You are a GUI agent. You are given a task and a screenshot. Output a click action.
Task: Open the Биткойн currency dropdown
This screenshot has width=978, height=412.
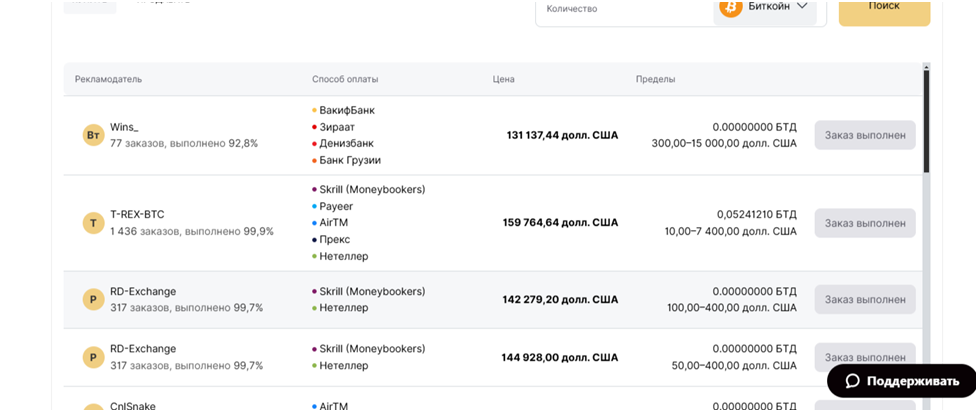click(765, 9)
